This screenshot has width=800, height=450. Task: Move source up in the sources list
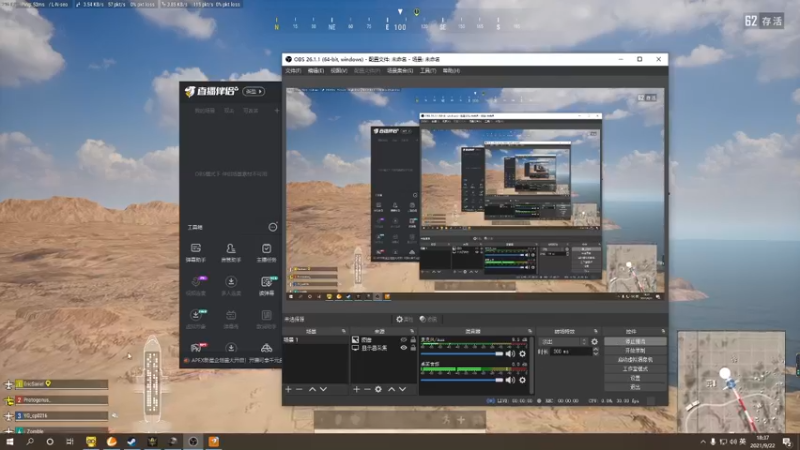coord(391,389)
